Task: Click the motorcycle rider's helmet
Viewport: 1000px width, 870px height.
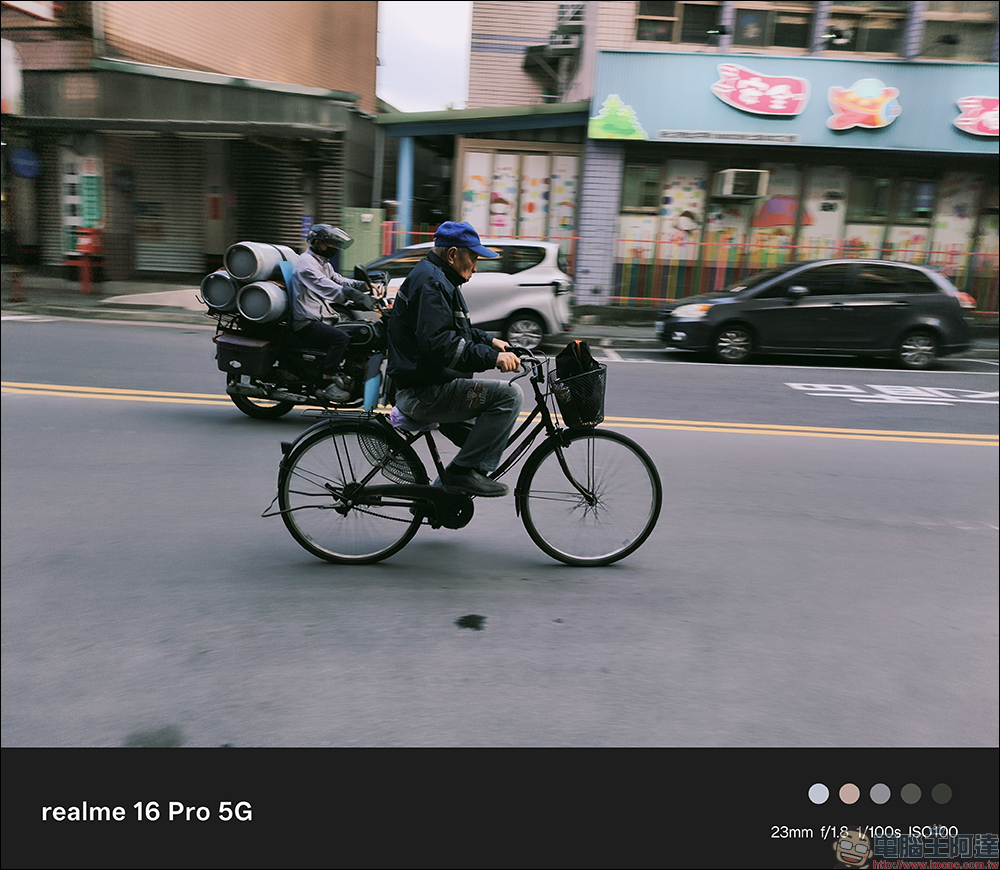Action: (x=328, y=238)
